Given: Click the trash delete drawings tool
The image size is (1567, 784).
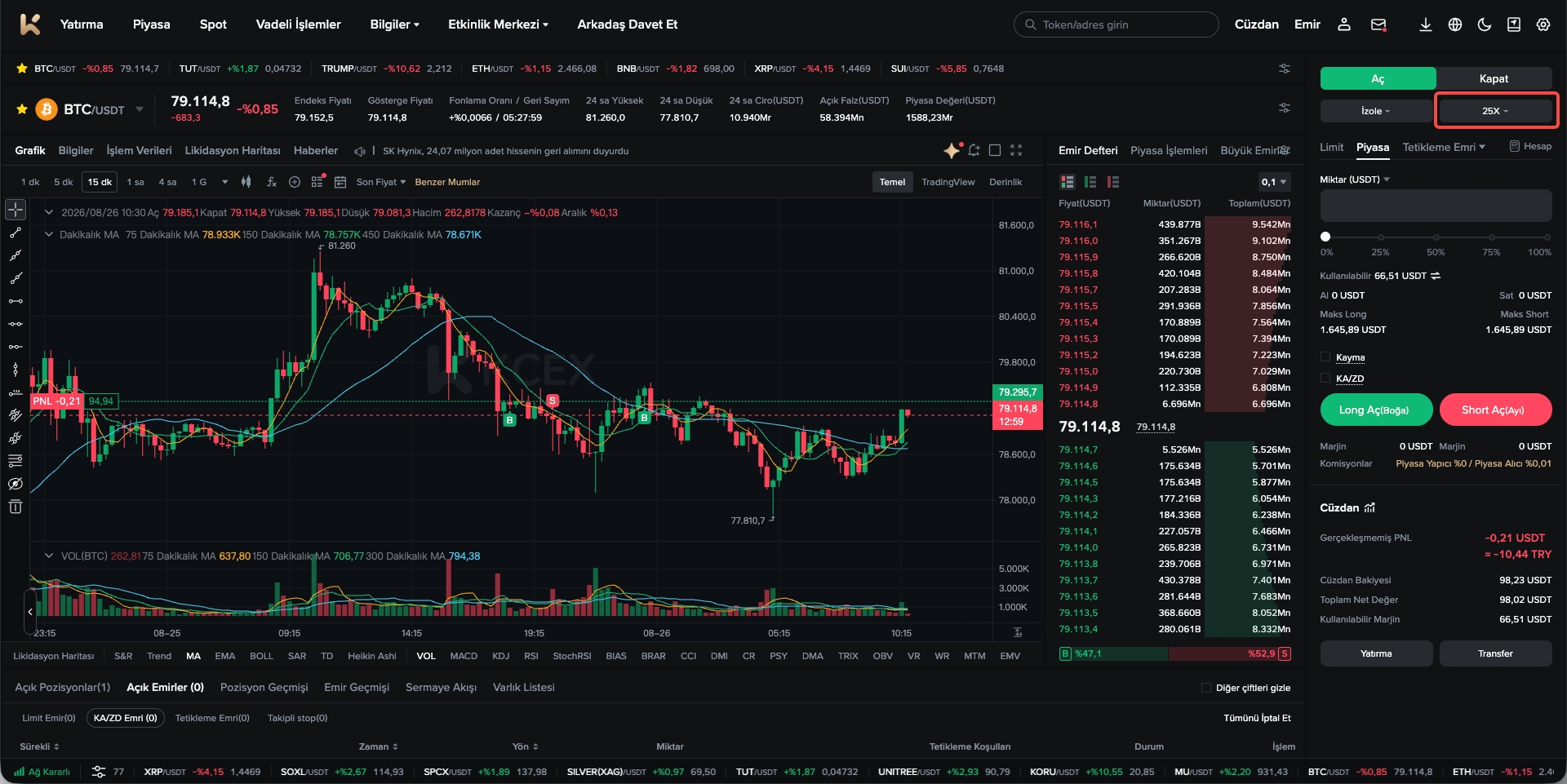Looking at the screenshot, I should 16,507.
